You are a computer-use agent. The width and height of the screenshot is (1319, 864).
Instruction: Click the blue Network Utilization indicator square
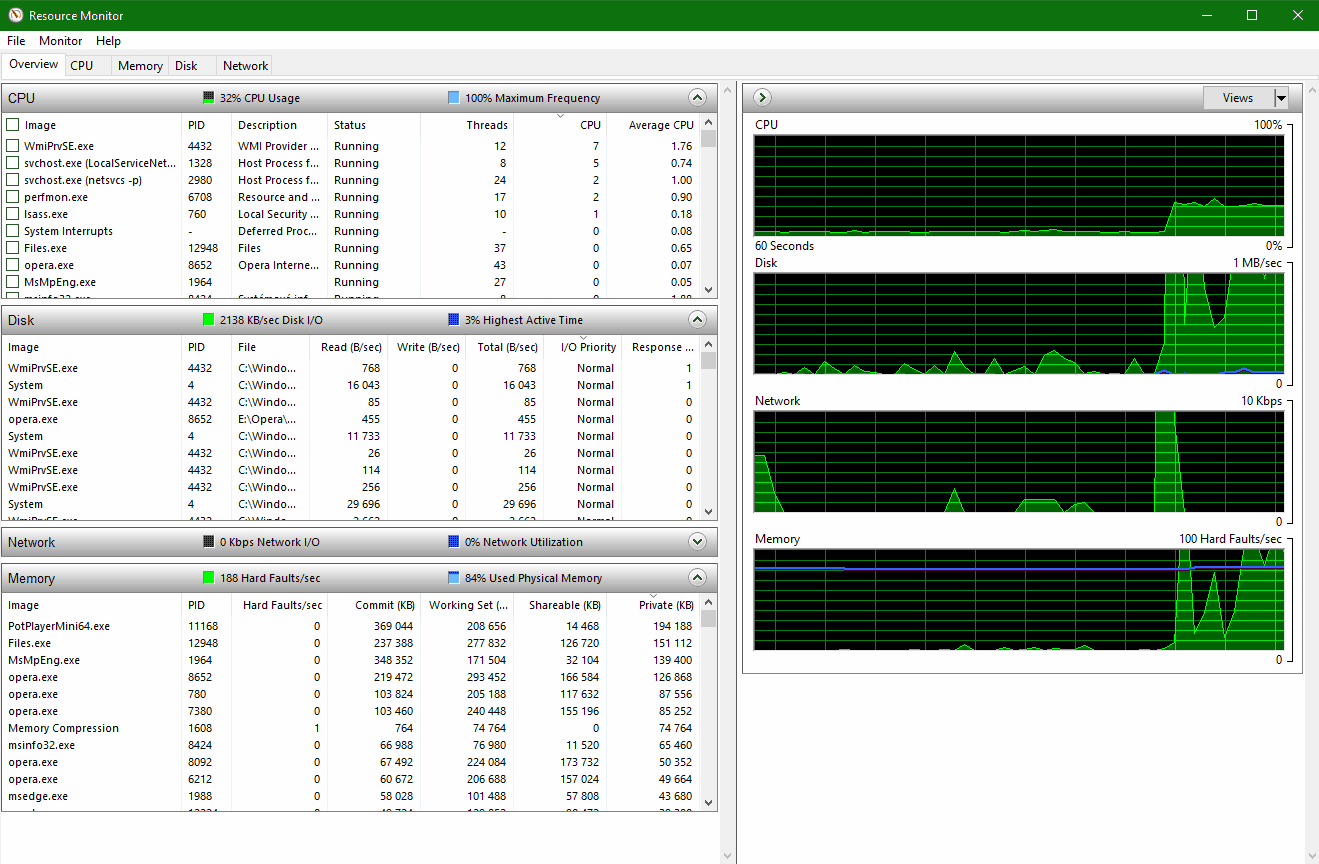pos(454,542)
